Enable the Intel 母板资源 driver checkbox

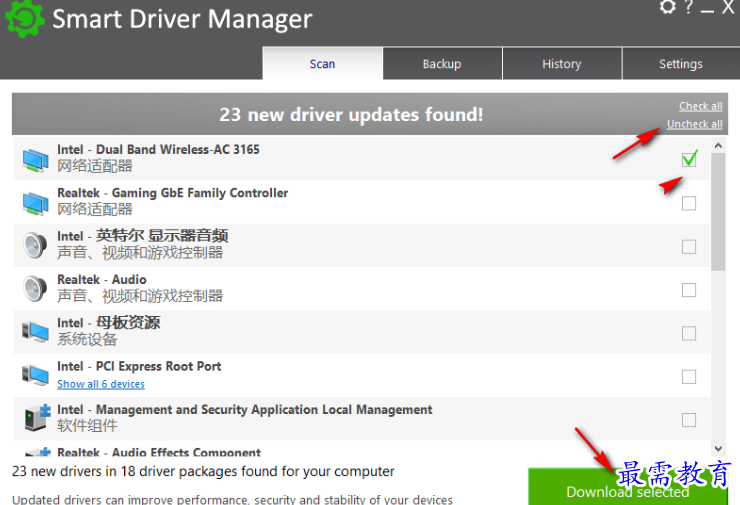[689, 333]
